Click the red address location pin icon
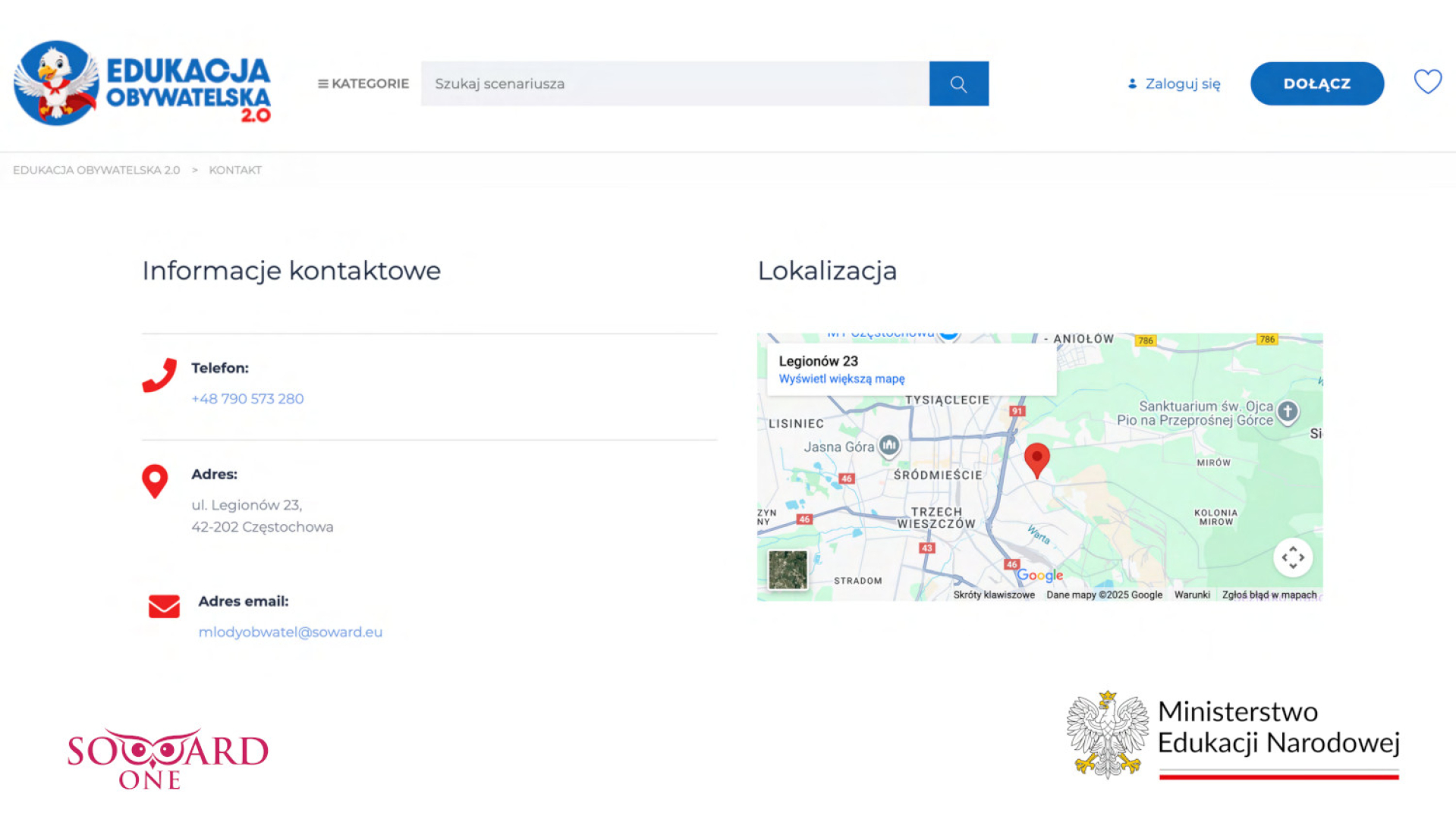The width and height of the screenshot is (1456, 819). pos(155,481)
